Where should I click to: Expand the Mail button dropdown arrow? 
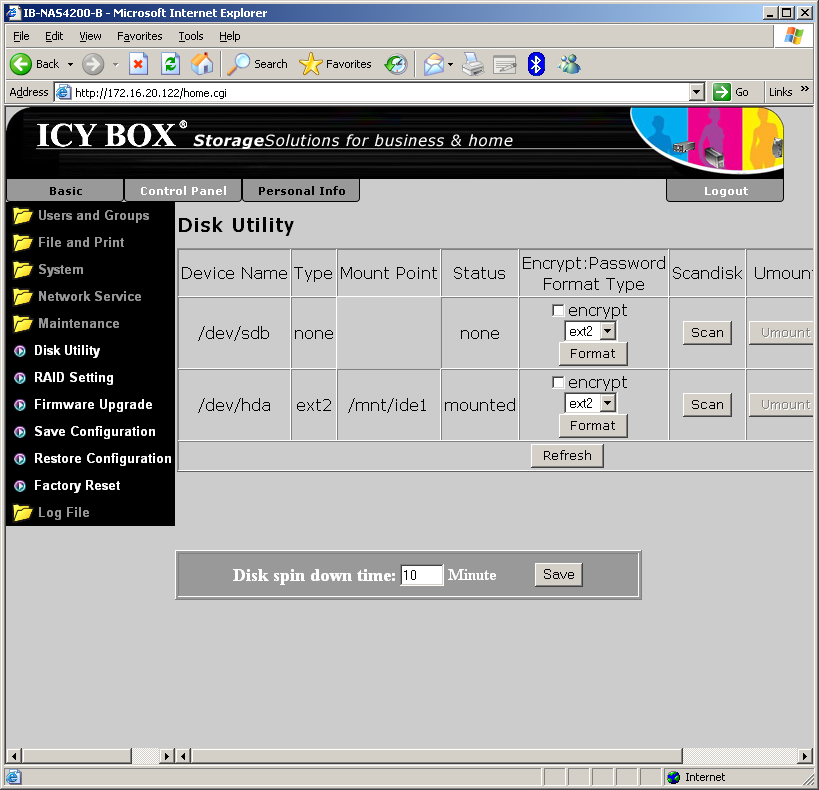click(450, 65)
